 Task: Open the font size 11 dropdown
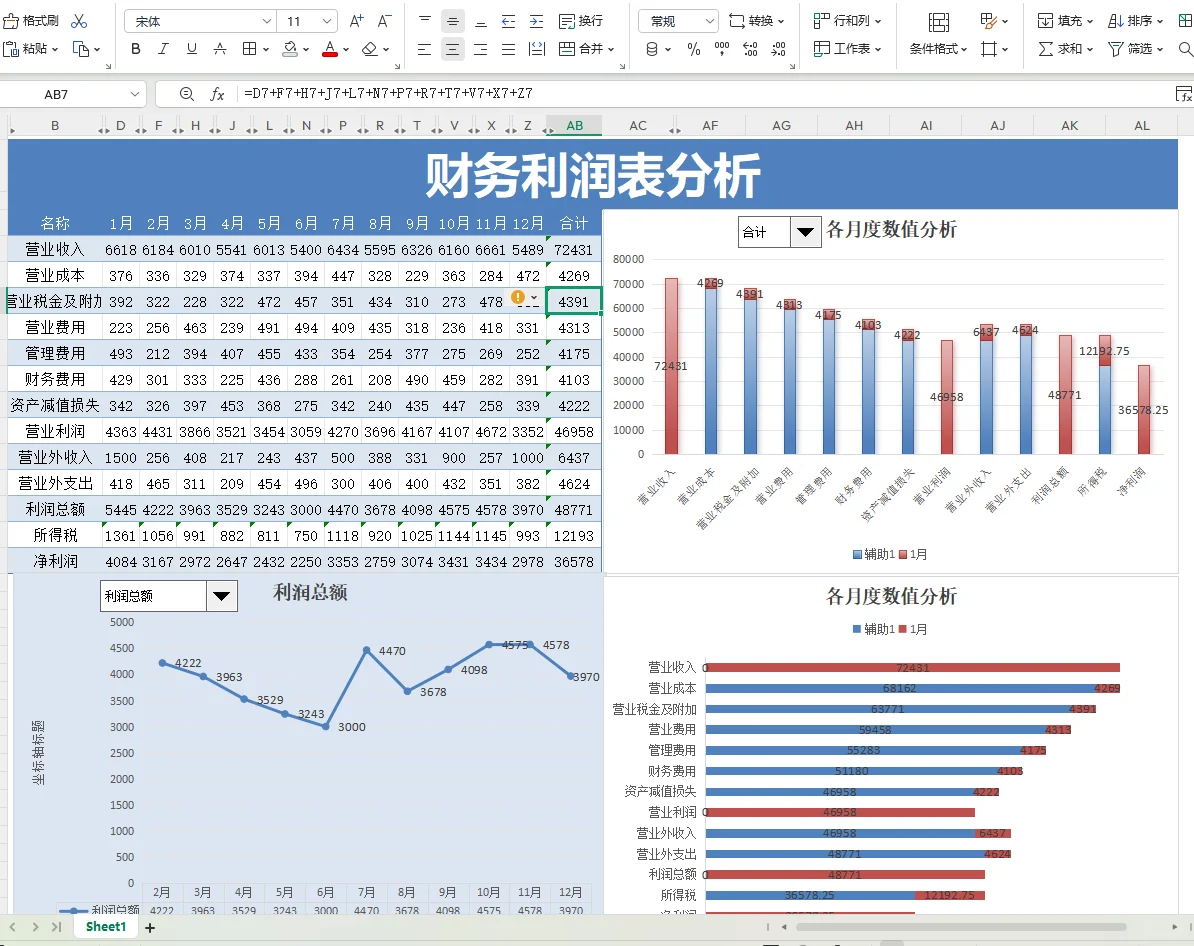pos(327,21)
